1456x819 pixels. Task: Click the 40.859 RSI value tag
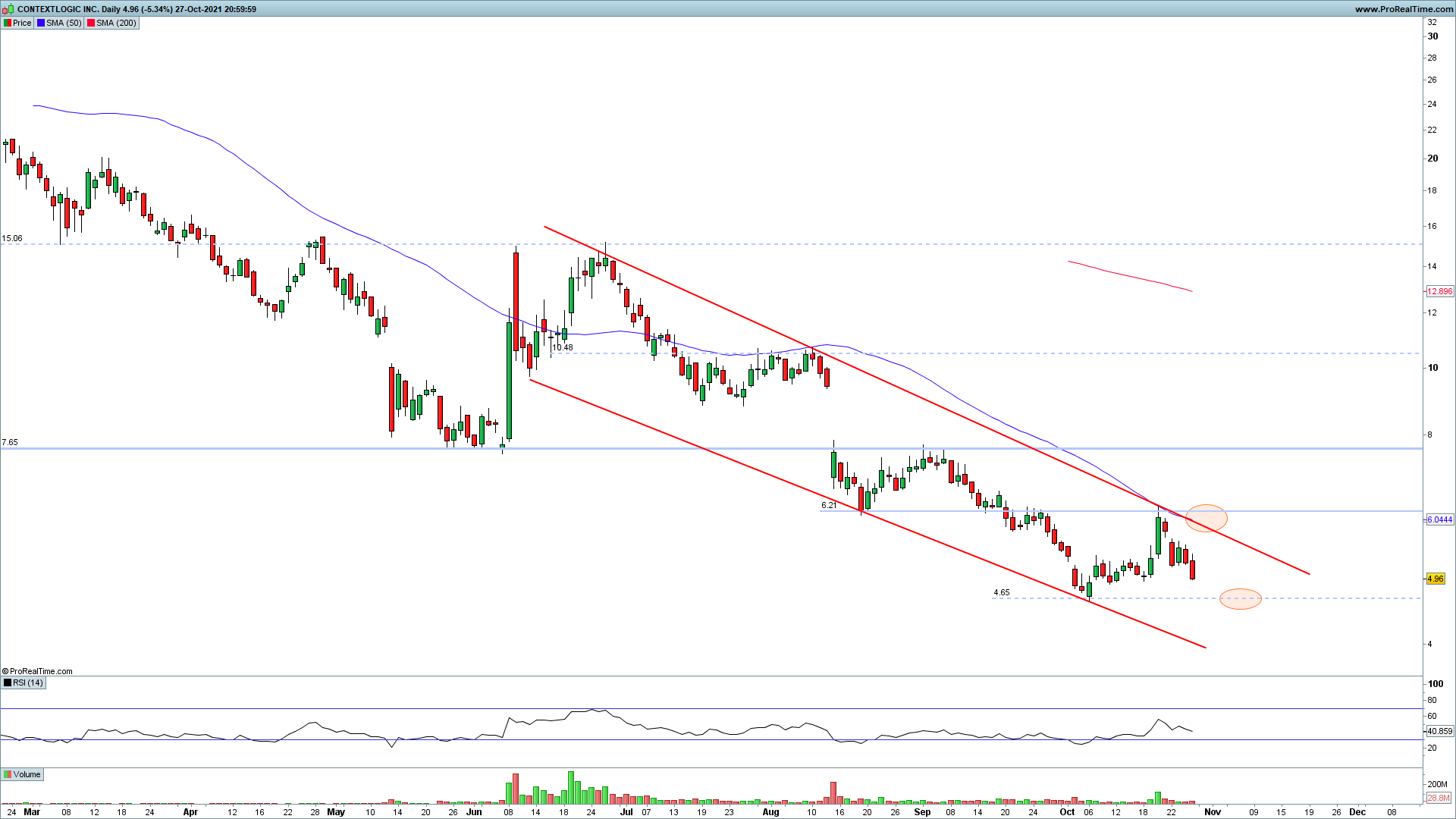[1439, 731]
